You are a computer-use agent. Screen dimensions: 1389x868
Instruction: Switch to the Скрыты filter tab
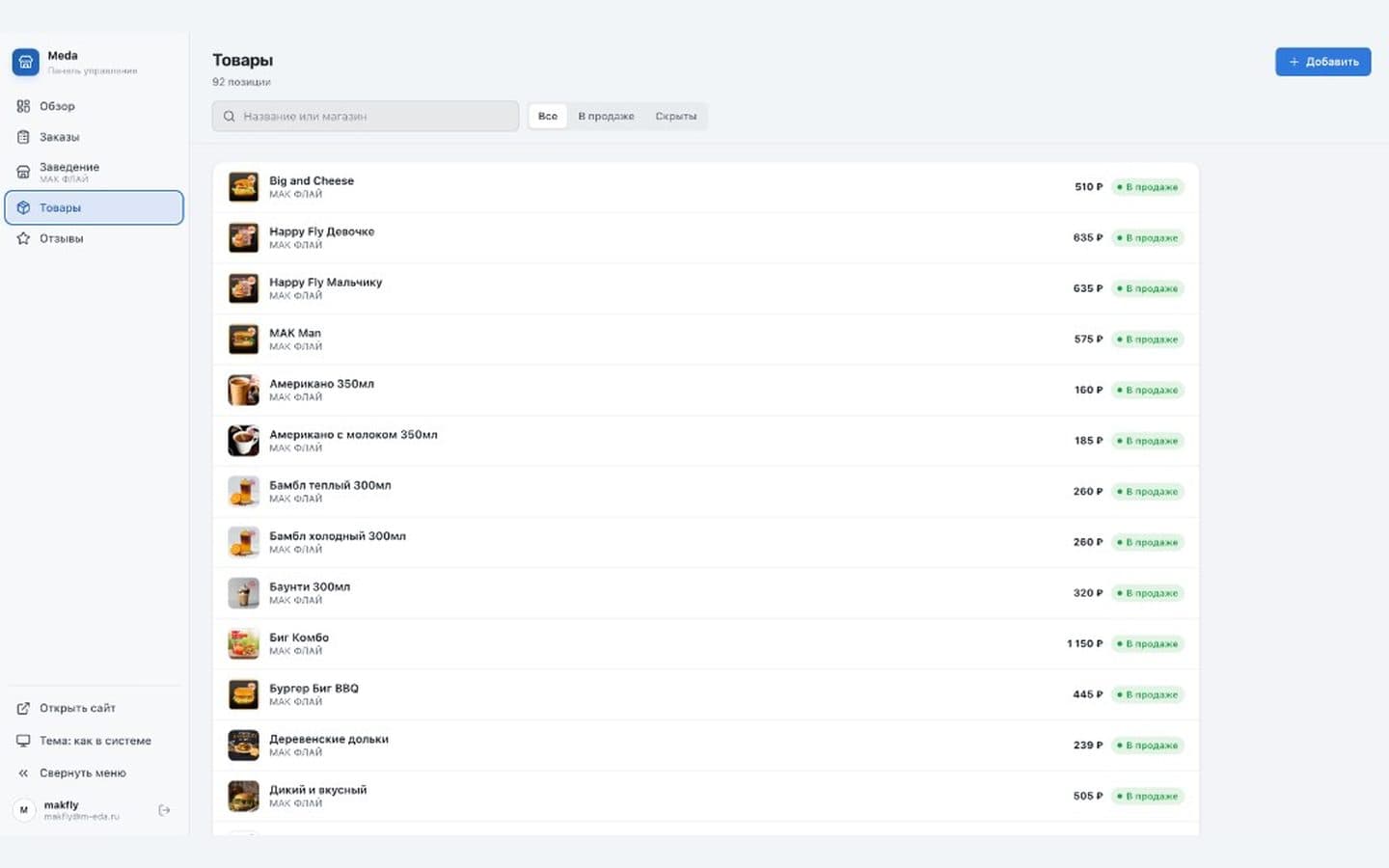pos(675,117)
